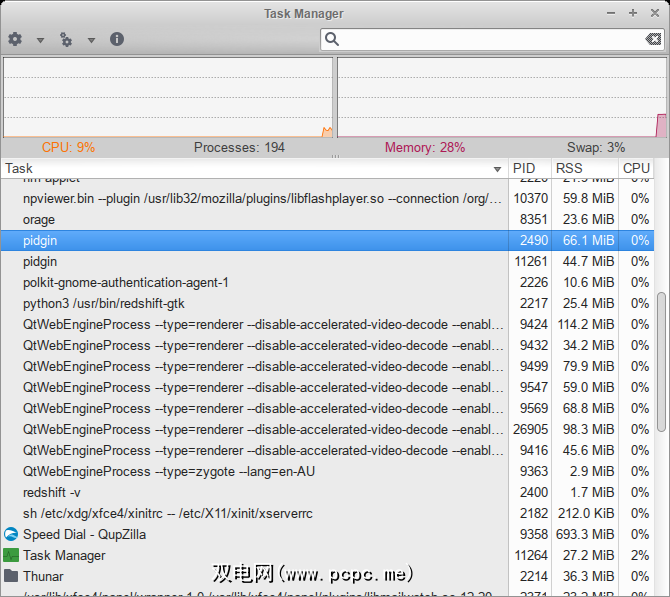Select the Speed Dial - QupZilla process

click(78, 534)
